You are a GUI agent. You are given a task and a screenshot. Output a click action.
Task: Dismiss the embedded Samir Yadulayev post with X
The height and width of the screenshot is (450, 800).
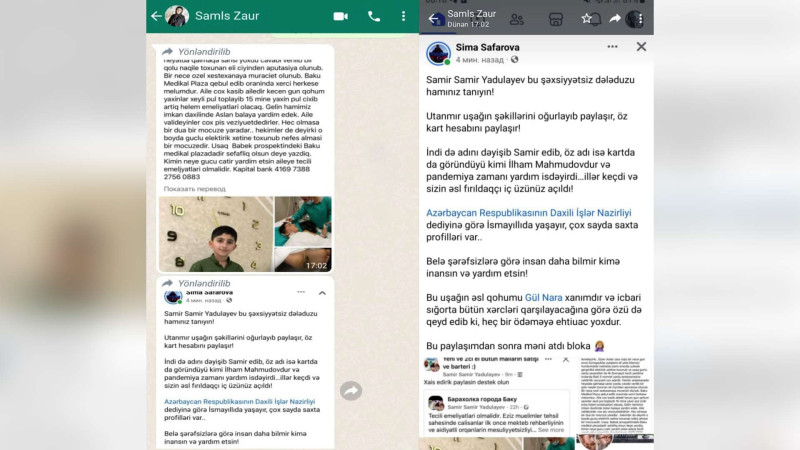[x=565, y=360]
